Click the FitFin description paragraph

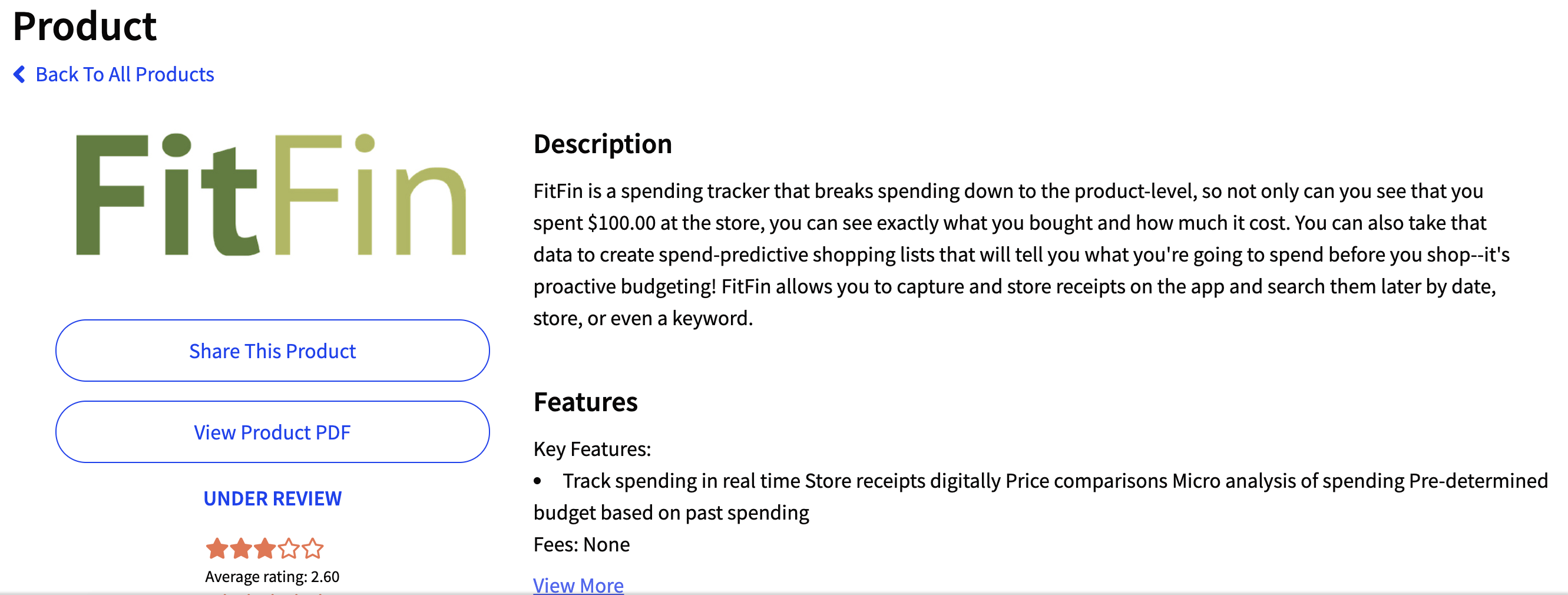[x=1021, y=254]
